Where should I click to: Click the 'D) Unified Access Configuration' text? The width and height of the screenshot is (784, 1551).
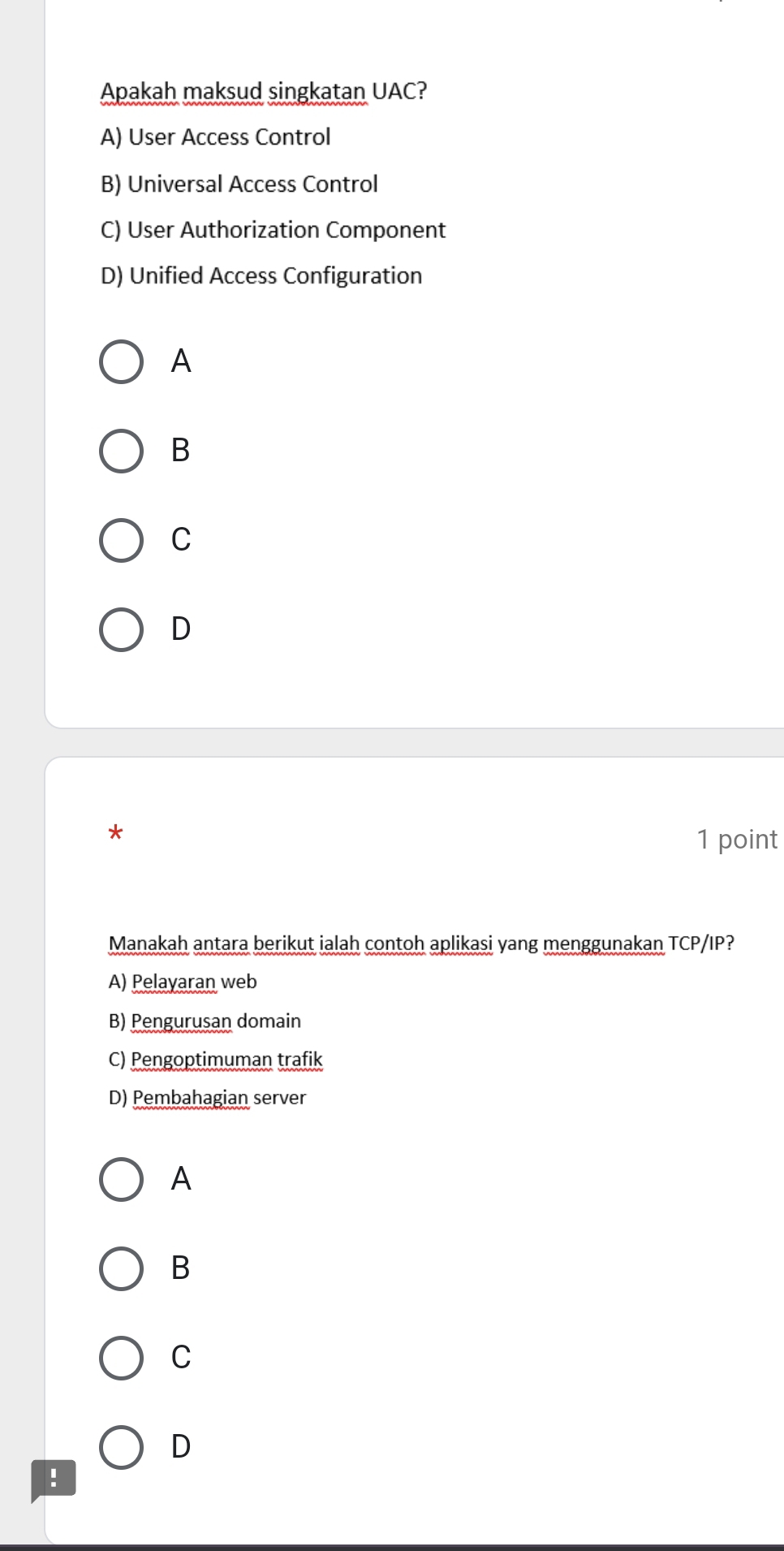[x=261, y=276]
